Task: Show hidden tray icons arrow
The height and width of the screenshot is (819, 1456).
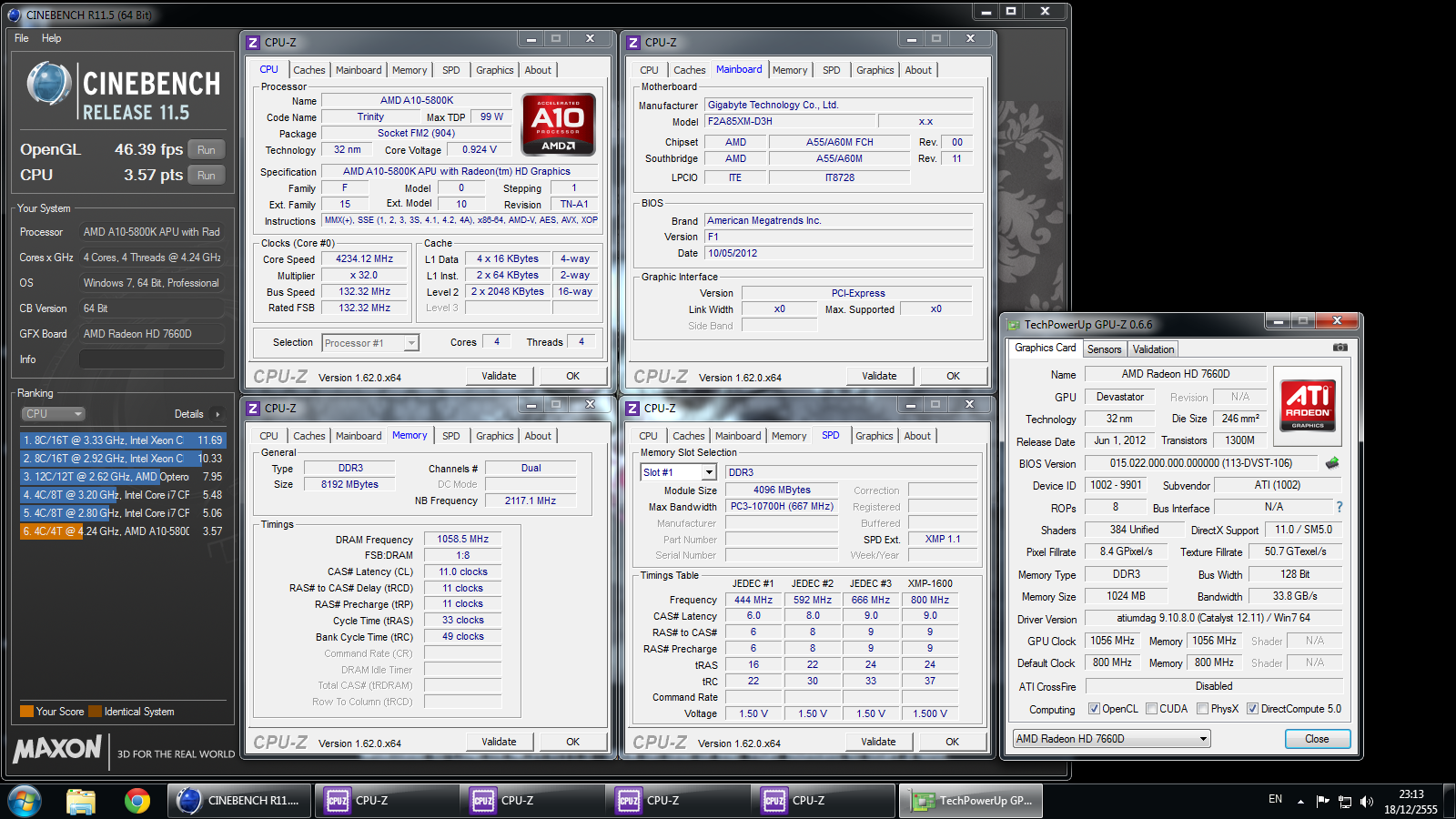Action: 1300,802
